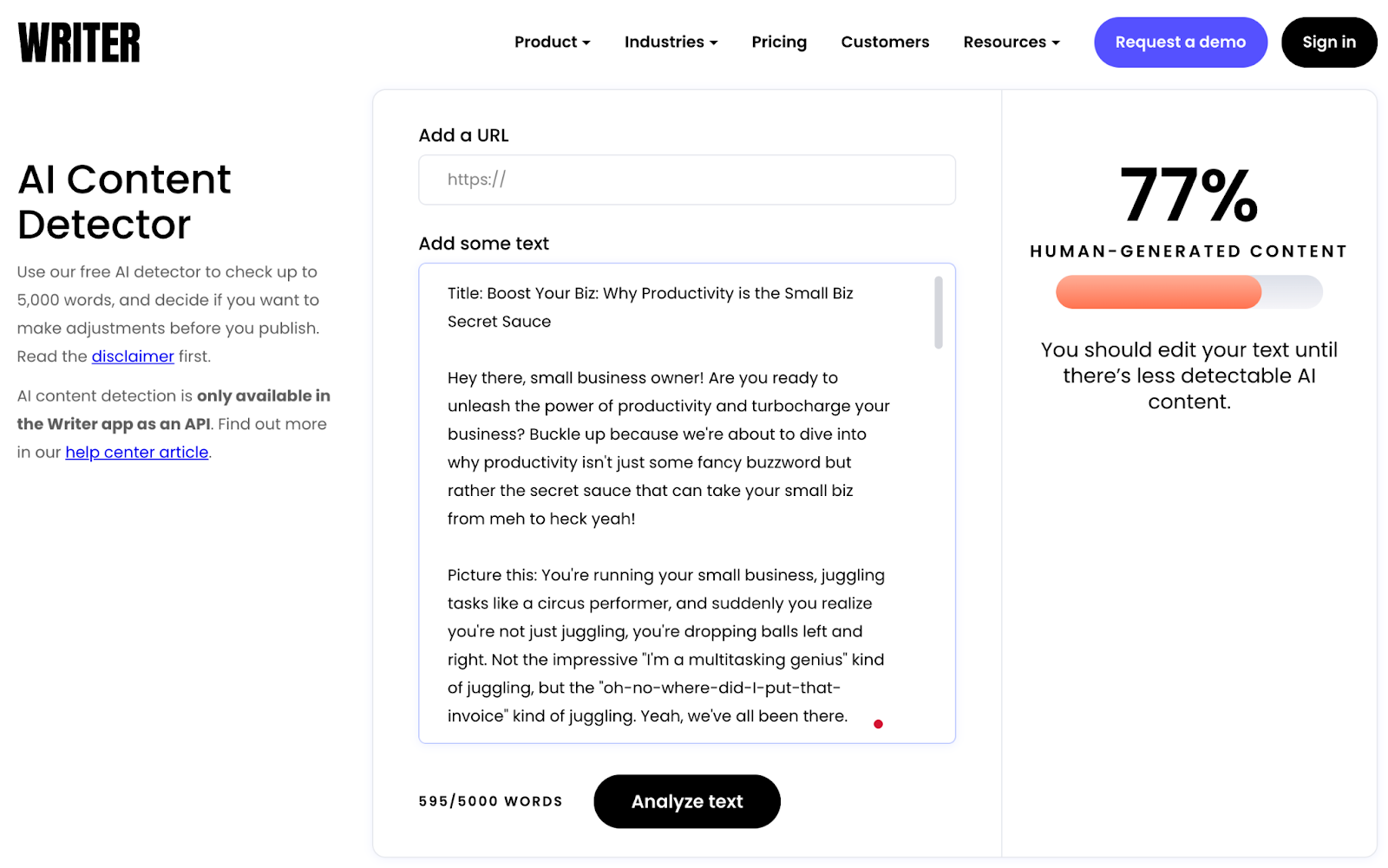This screenshot has height=868, width=1388.
Task: Focus the Add a URL field
Action: 686,179
